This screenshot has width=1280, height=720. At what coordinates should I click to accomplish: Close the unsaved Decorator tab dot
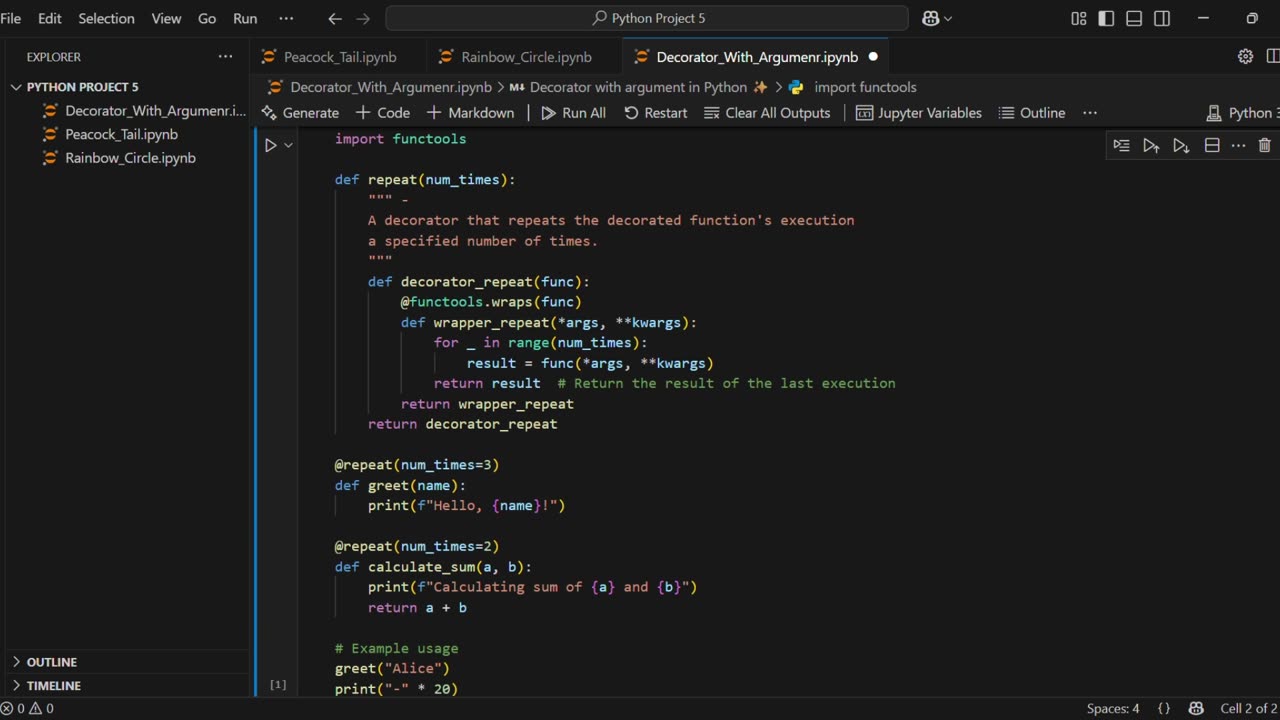point(872,57)
